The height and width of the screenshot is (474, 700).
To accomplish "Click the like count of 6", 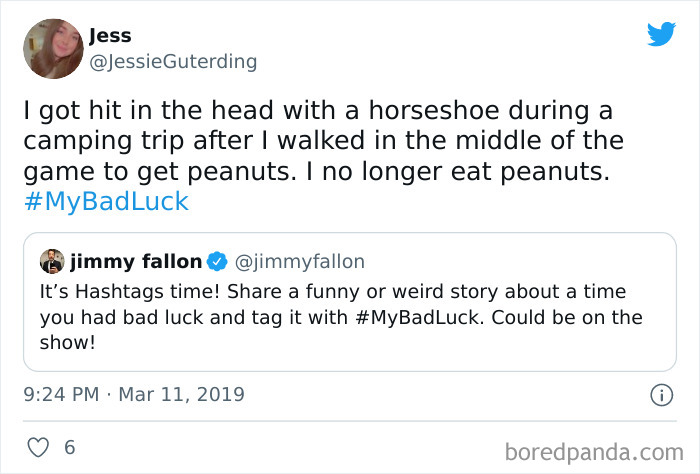I will click(69, 448).
